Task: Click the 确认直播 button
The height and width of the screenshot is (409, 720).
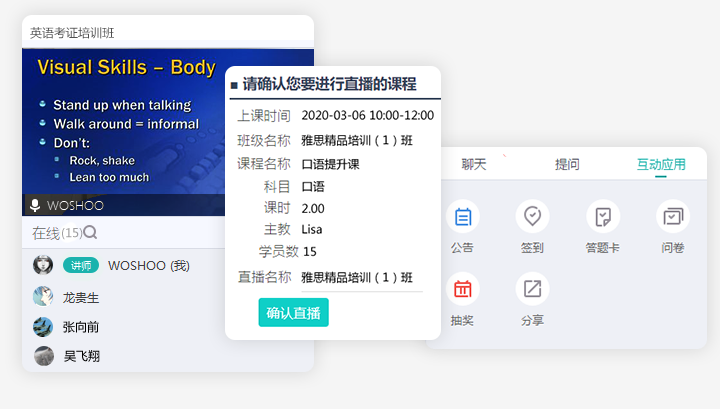Action: [x=293, y=313]
